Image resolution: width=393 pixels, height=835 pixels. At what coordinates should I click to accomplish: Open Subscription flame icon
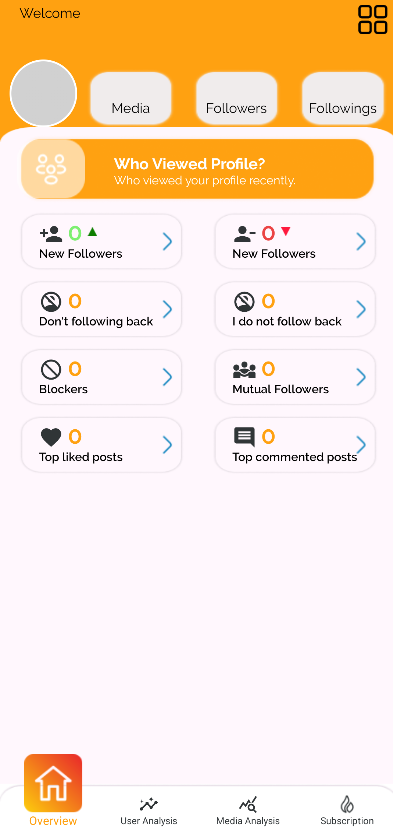[347, 804]
